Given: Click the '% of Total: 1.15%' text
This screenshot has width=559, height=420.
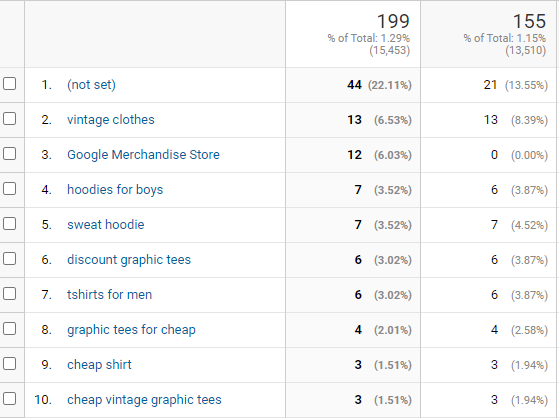Looking at the screenshot, I should coord(504,38).
